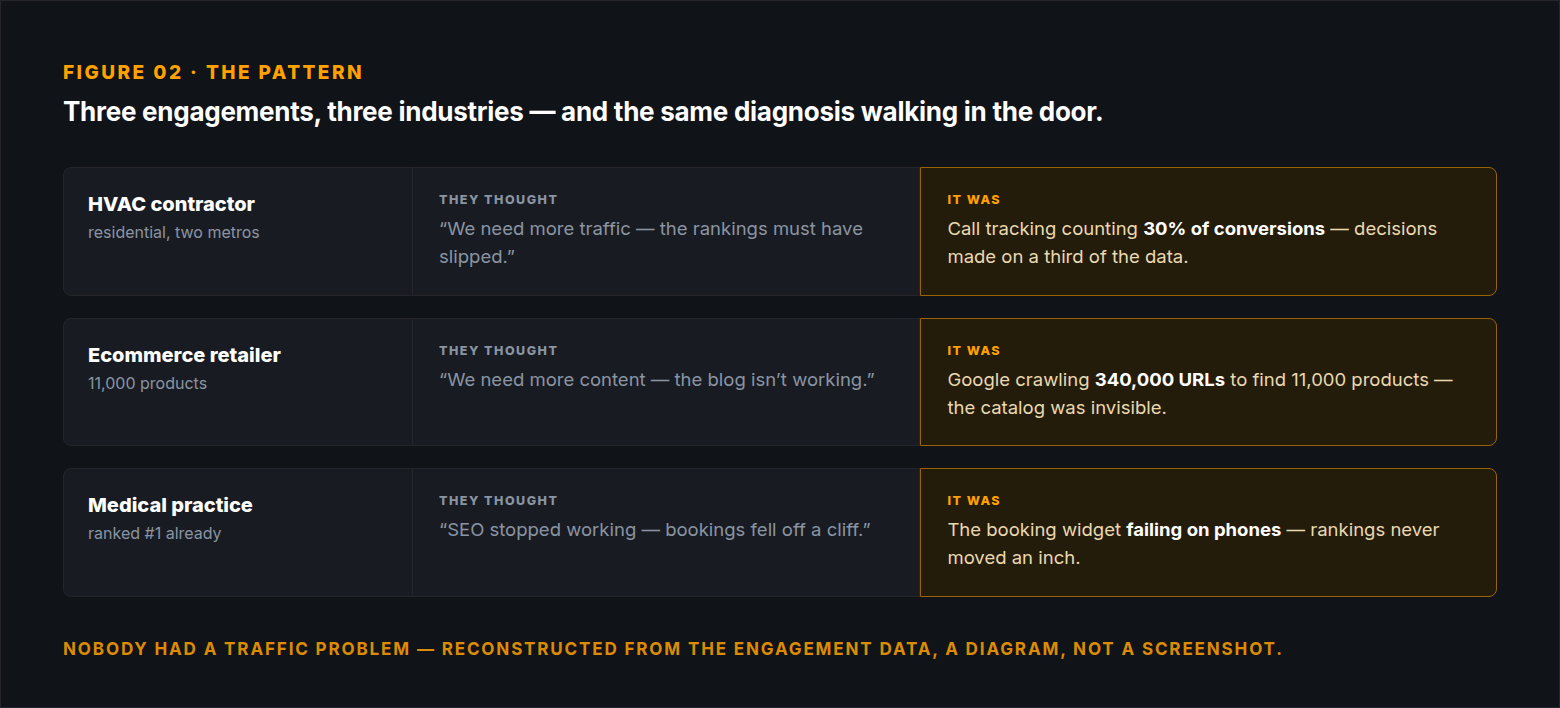Select the 'SEO stopped working' quote

click(655, 530)
